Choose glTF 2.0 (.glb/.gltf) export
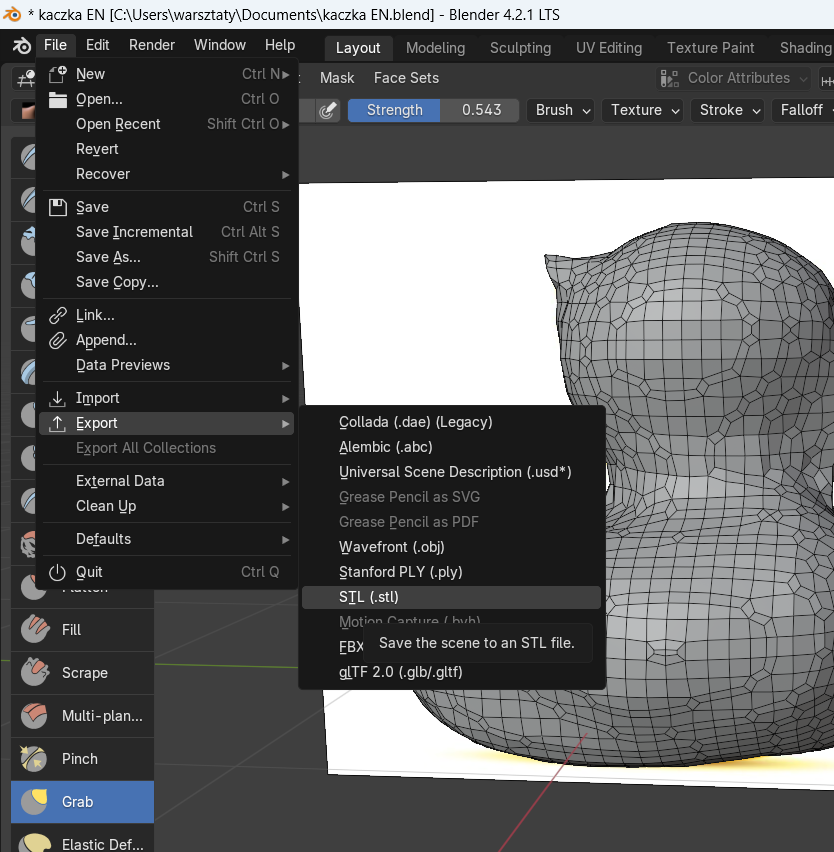 pyautogui.click(x=452, y=672)
